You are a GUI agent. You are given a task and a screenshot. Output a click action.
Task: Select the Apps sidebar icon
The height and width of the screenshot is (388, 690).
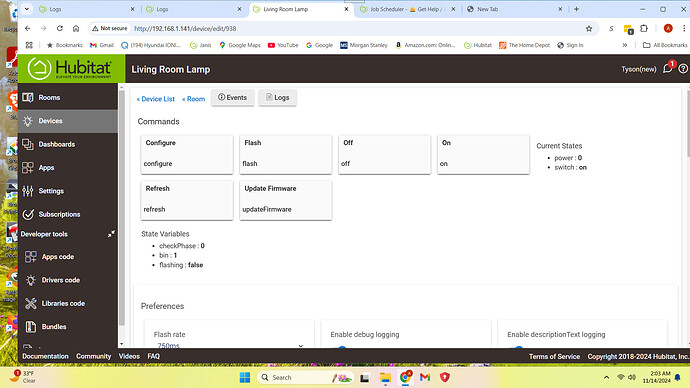pyautogui.click(x=28, y=168)
